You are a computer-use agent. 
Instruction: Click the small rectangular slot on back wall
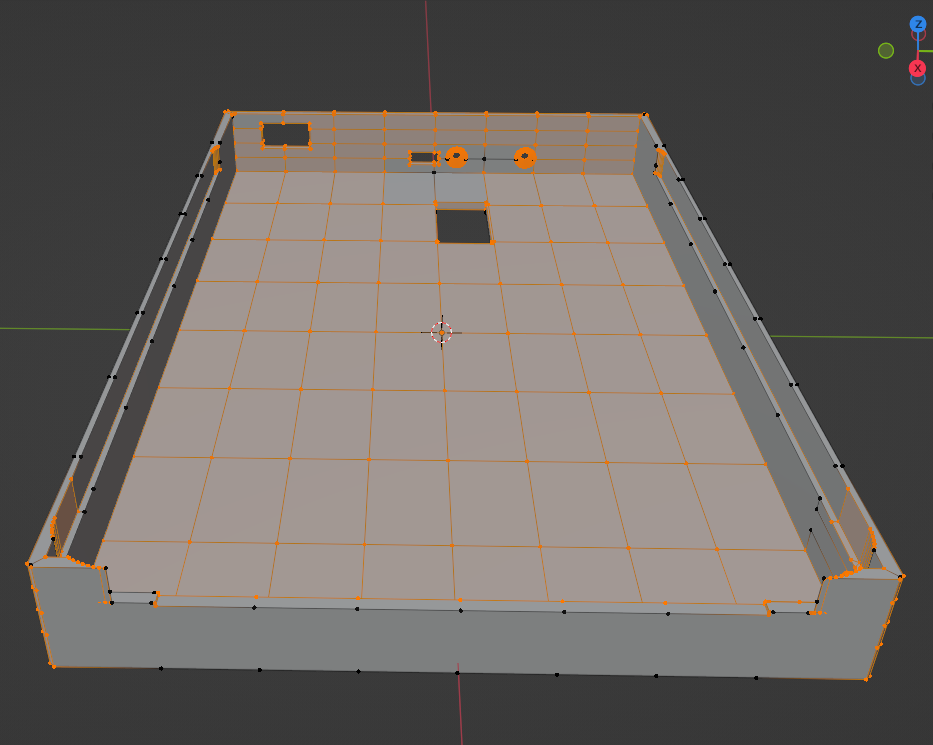[x=423, y=157]
